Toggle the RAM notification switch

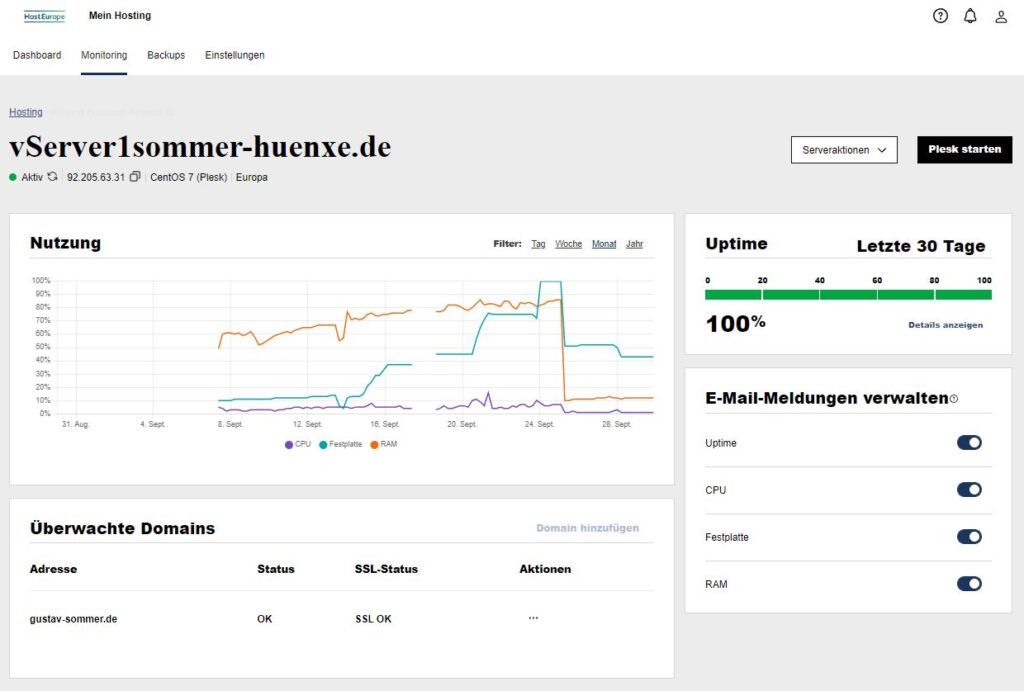969,583
